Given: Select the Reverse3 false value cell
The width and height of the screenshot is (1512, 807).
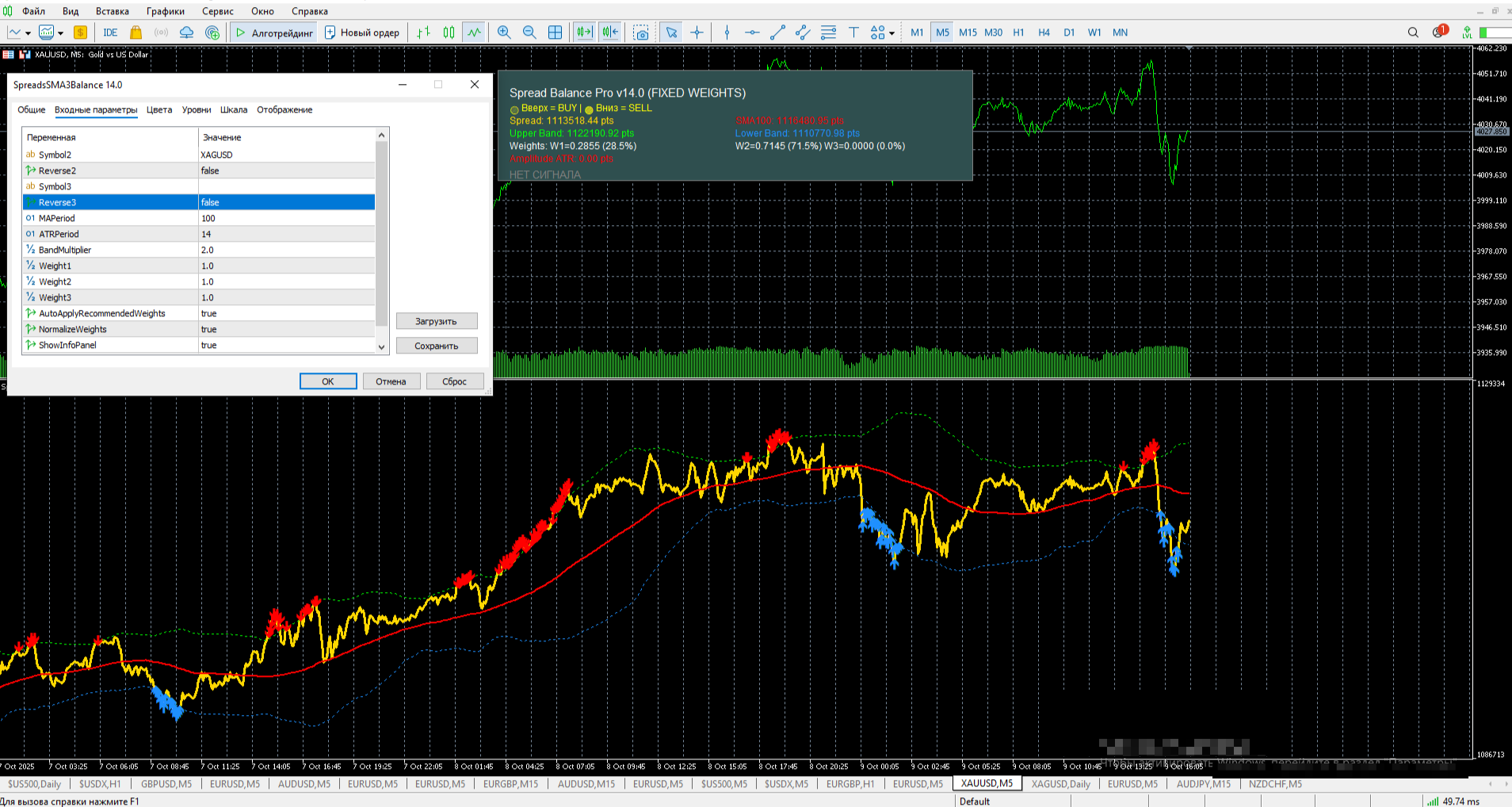Looking at the screenshot, I should coord(286,202).
